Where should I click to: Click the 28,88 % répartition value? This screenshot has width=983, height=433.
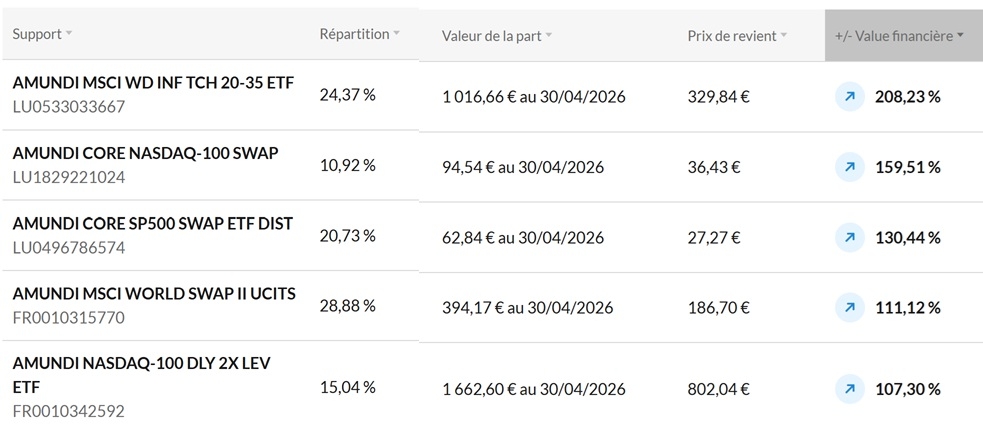pyautogui.click(x=347, y=305)
